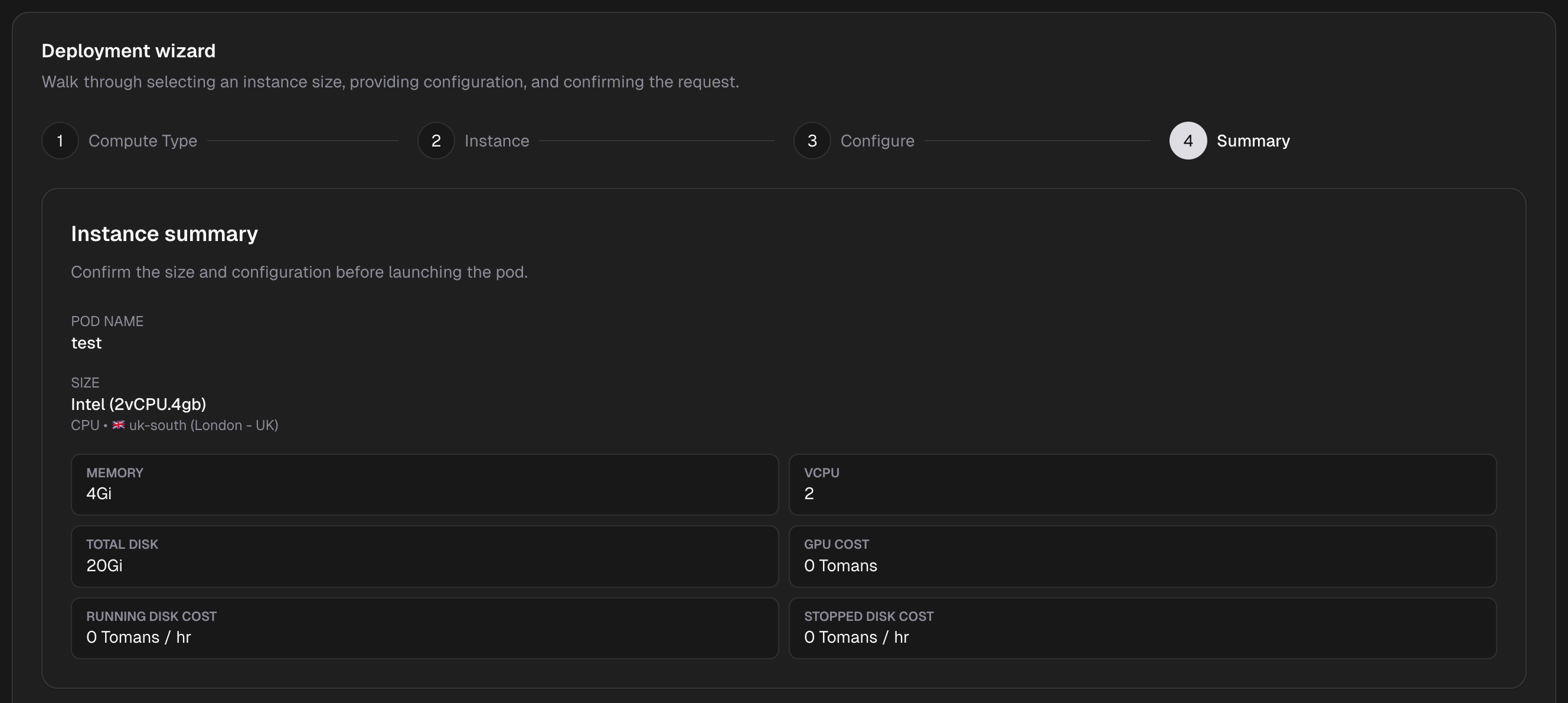
Task: Click the Running Disk Cost card
Action: coord(424,627)
